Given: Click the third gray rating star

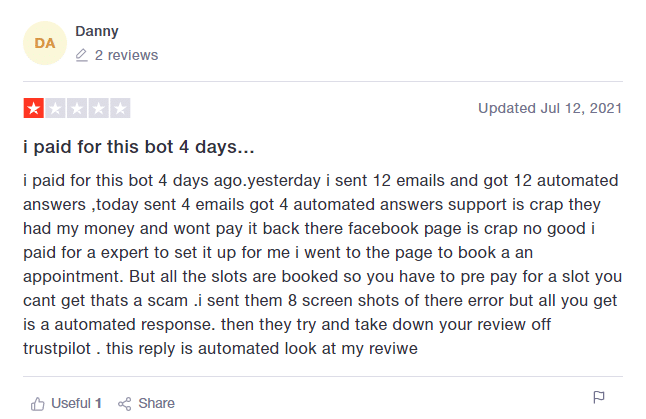Looking at the screenshot, I should tap(77, 108).
